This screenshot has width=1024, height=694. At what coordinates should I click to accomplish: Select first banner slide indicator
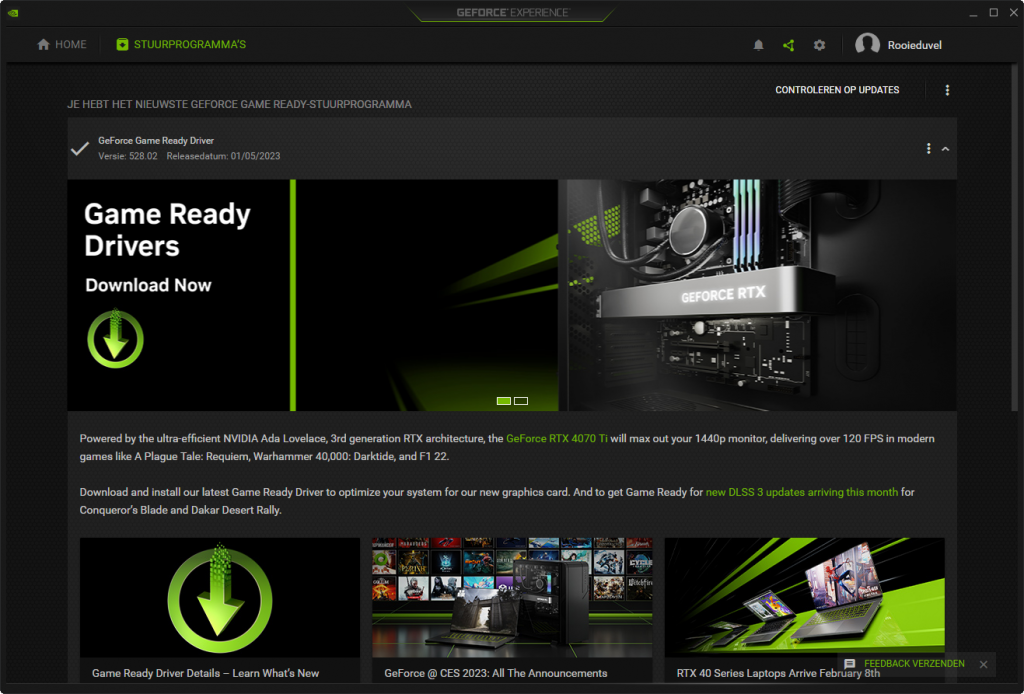[504, 401]
